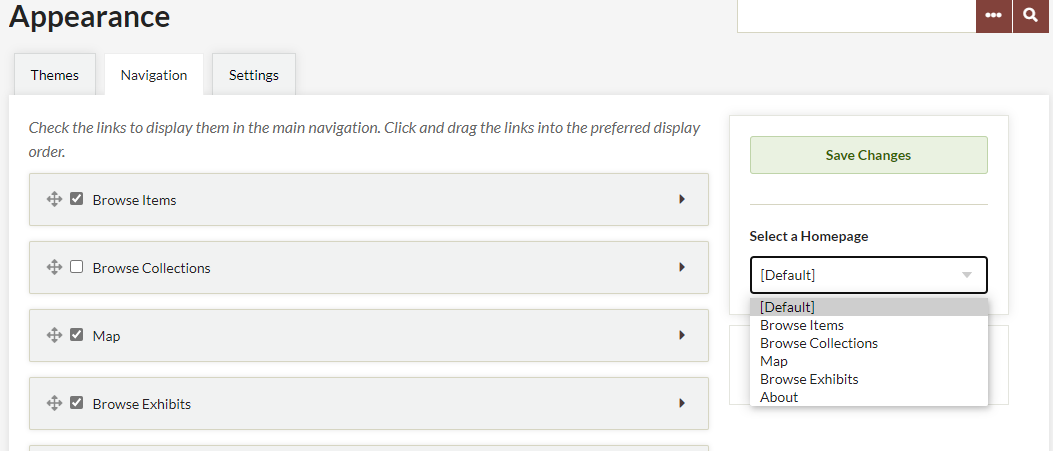Screen dimensions: 1053x451
Task: Uncheck the Browse Items checkbox
Action: click(77, 199)
